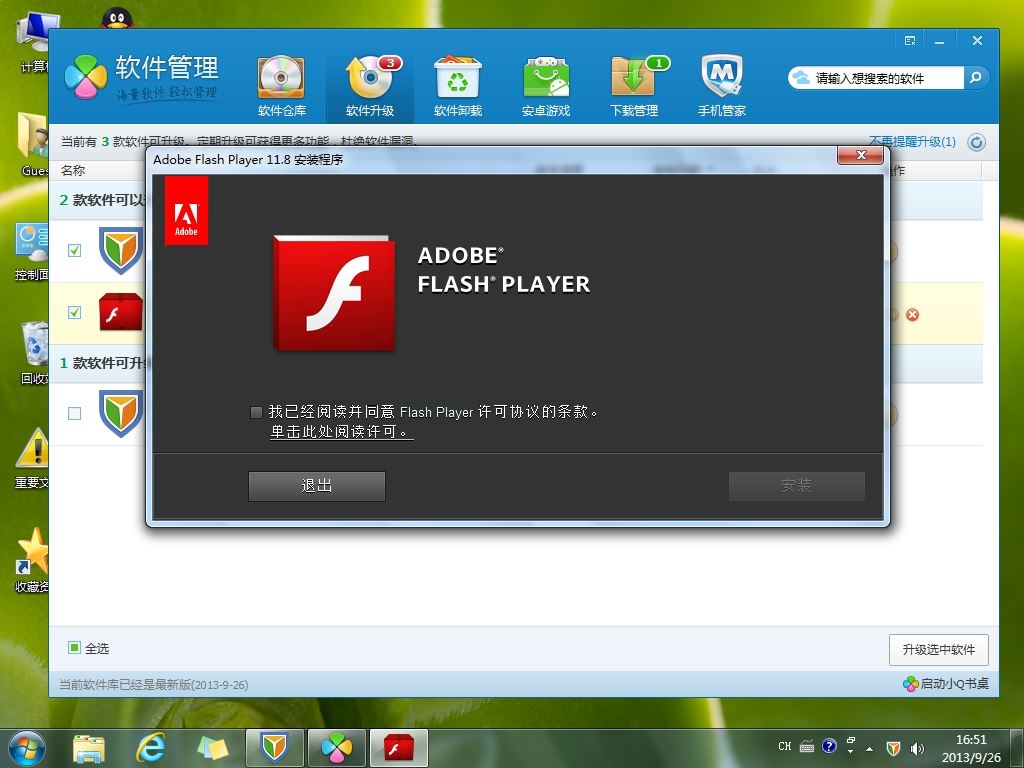The width and height of the screenshot is (1024, 768).
Task: Open the warning-sign desktop folder icon
Action: pos(32,457)
